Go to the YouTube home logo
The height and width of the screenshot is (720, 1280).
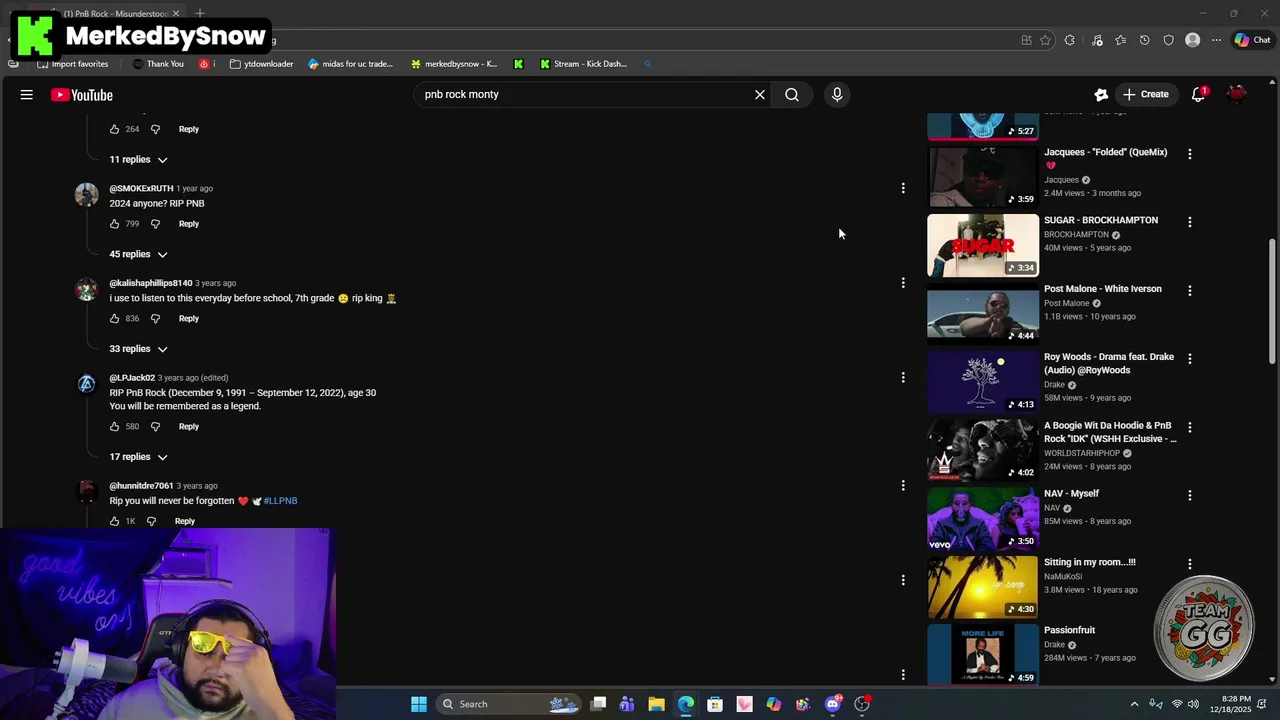82,95
